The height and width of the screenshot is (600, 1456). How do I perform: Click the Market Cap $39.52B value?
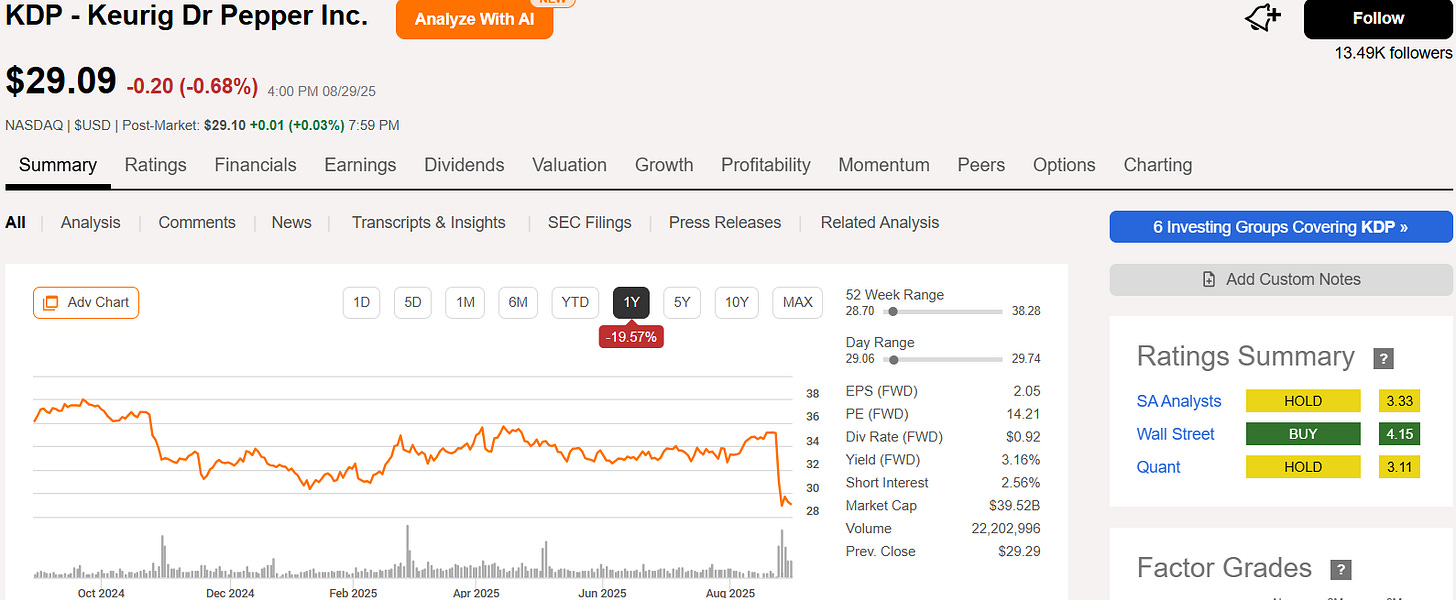coord(1012,505)
